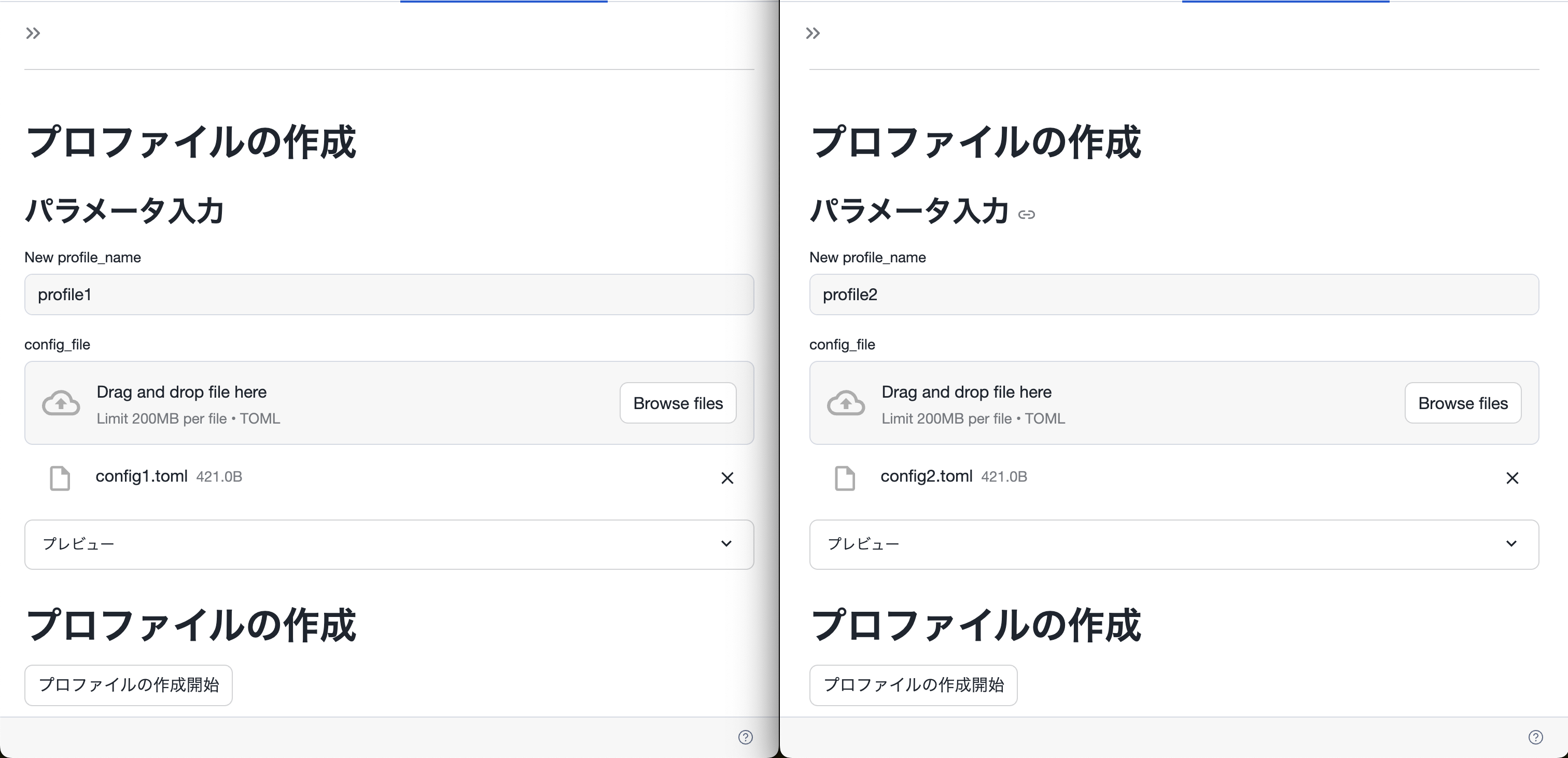The width and height of the screenshot is (1568, 758).
Task: Start profile creation for profile2
Action: tap(913, 685)
